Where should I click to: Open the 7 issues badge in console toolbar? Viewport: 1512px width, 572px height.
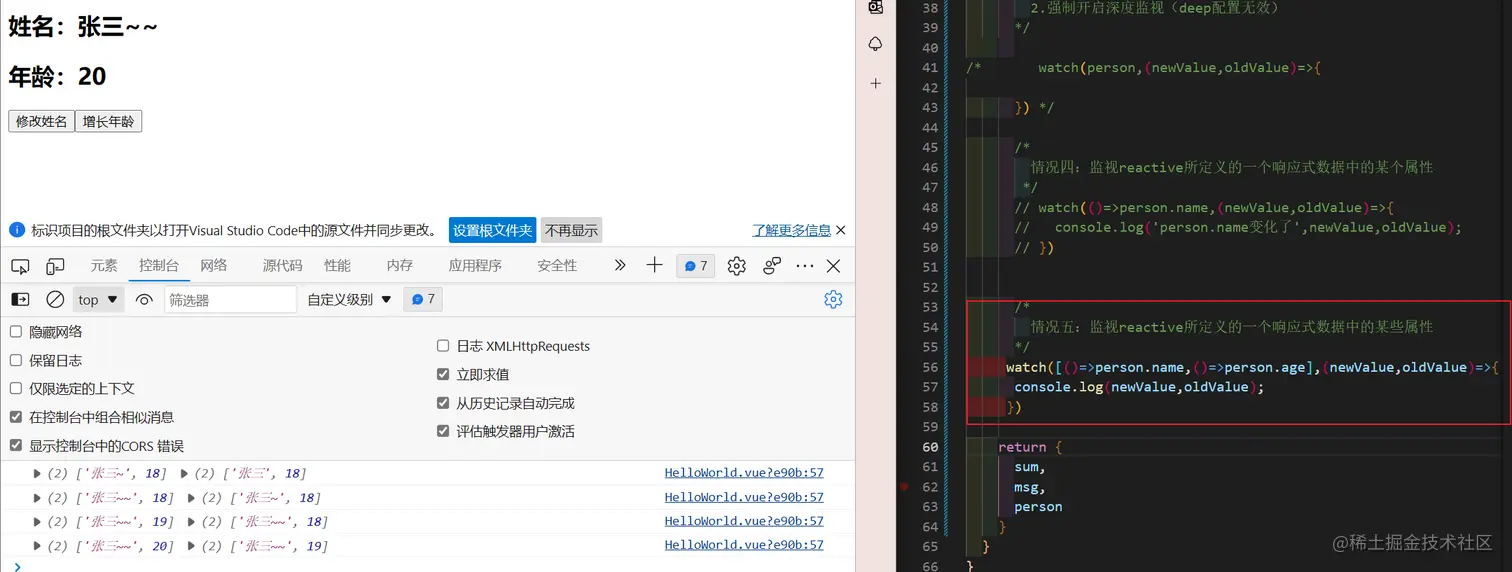pyautogui.click(x=423, y=299)
